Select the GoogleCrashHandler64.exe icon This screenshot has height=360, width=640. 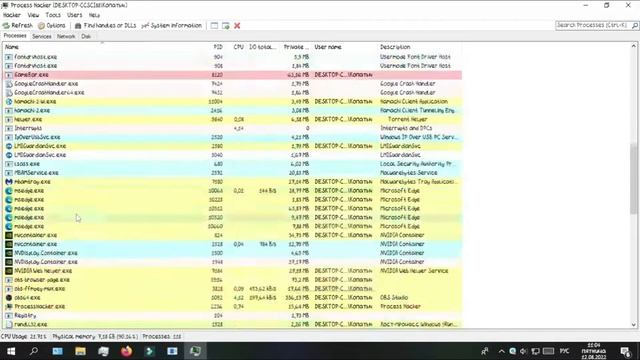tap(9, 93)
